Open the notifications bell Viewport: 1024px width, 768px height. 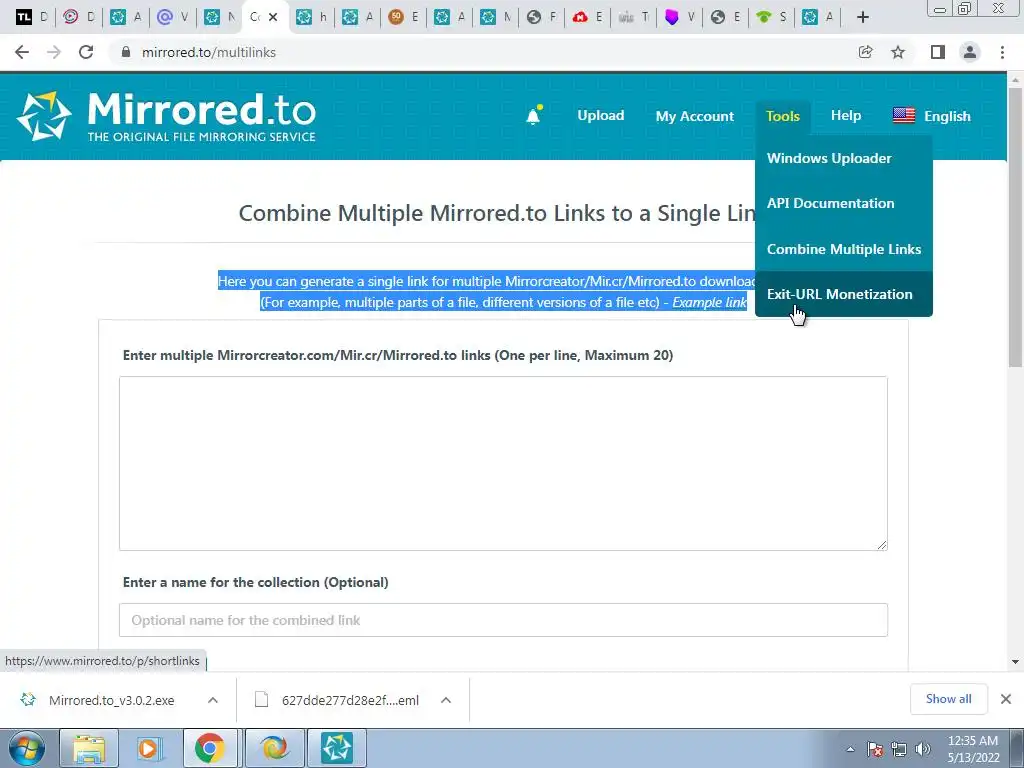(x=534, y=116)
